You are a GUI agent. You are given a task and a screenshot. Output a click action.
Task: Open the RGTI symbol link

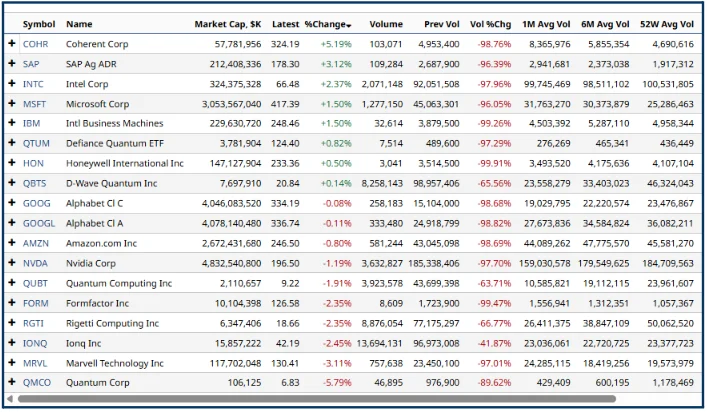(x=33, y=323)
